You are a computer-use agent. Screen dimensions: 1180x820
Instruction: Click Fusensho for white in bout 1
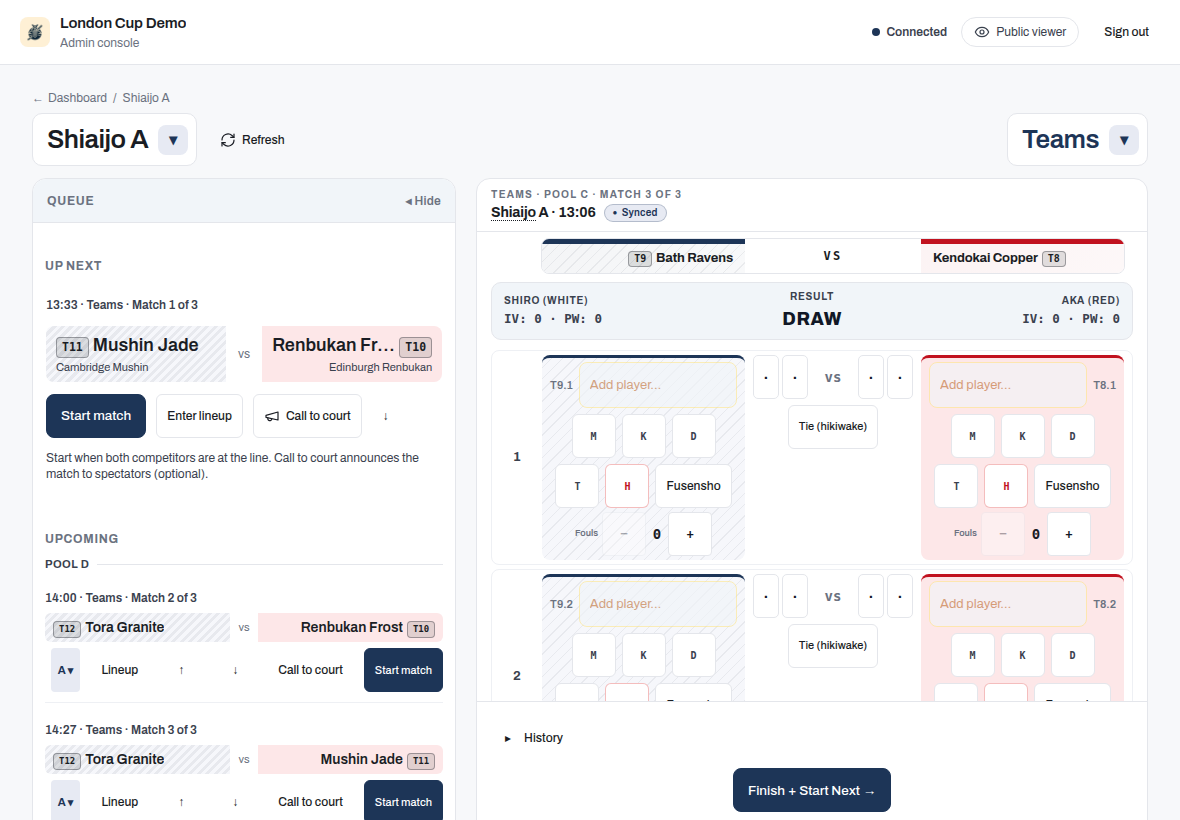pos(693,486)
